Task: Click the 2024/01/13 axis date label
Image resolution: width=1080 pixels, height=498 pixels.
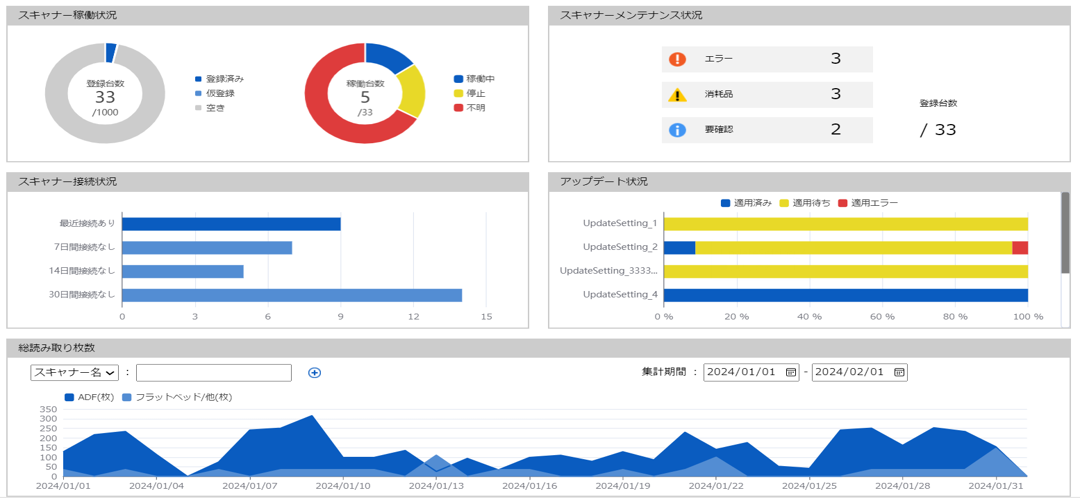Action: pos(437,486)
